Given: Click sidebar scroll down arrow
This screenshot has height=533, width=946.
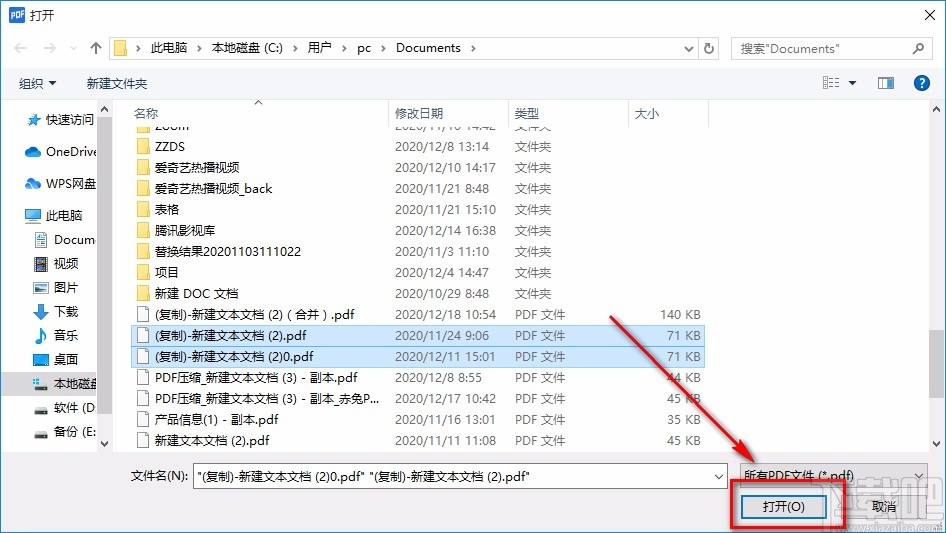Looking at the screenshot, I should pos(104,444).
